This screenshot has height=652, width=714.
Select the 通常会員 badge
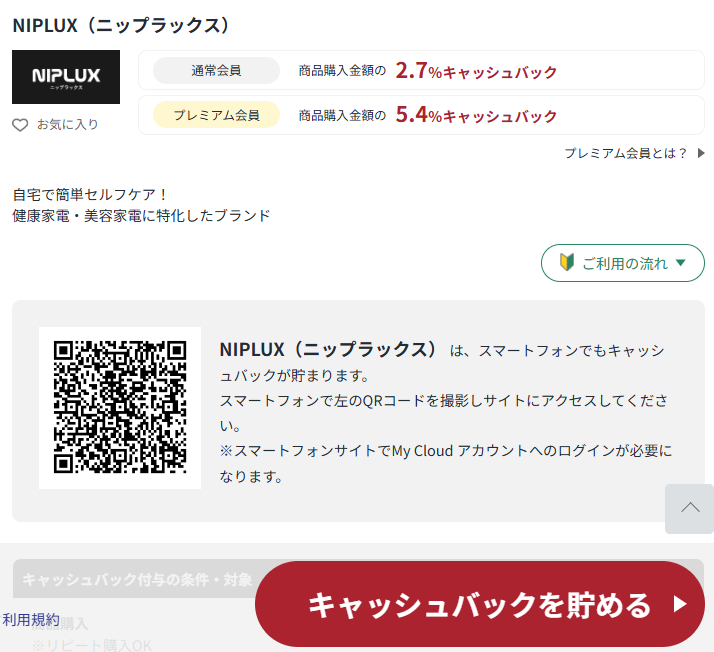point(217,71)
